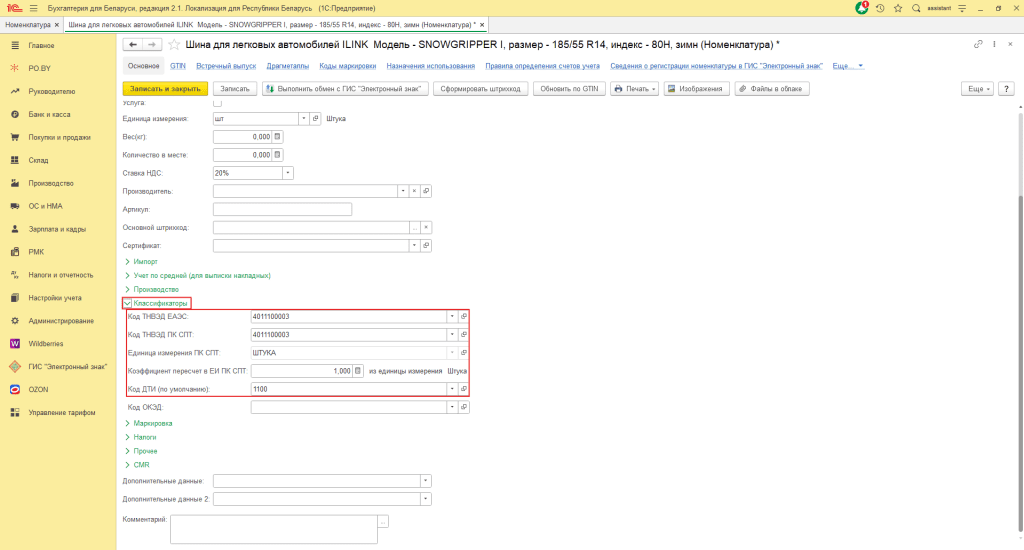
Task: Add this item to favorites star
Action: [x=174, y=44]
